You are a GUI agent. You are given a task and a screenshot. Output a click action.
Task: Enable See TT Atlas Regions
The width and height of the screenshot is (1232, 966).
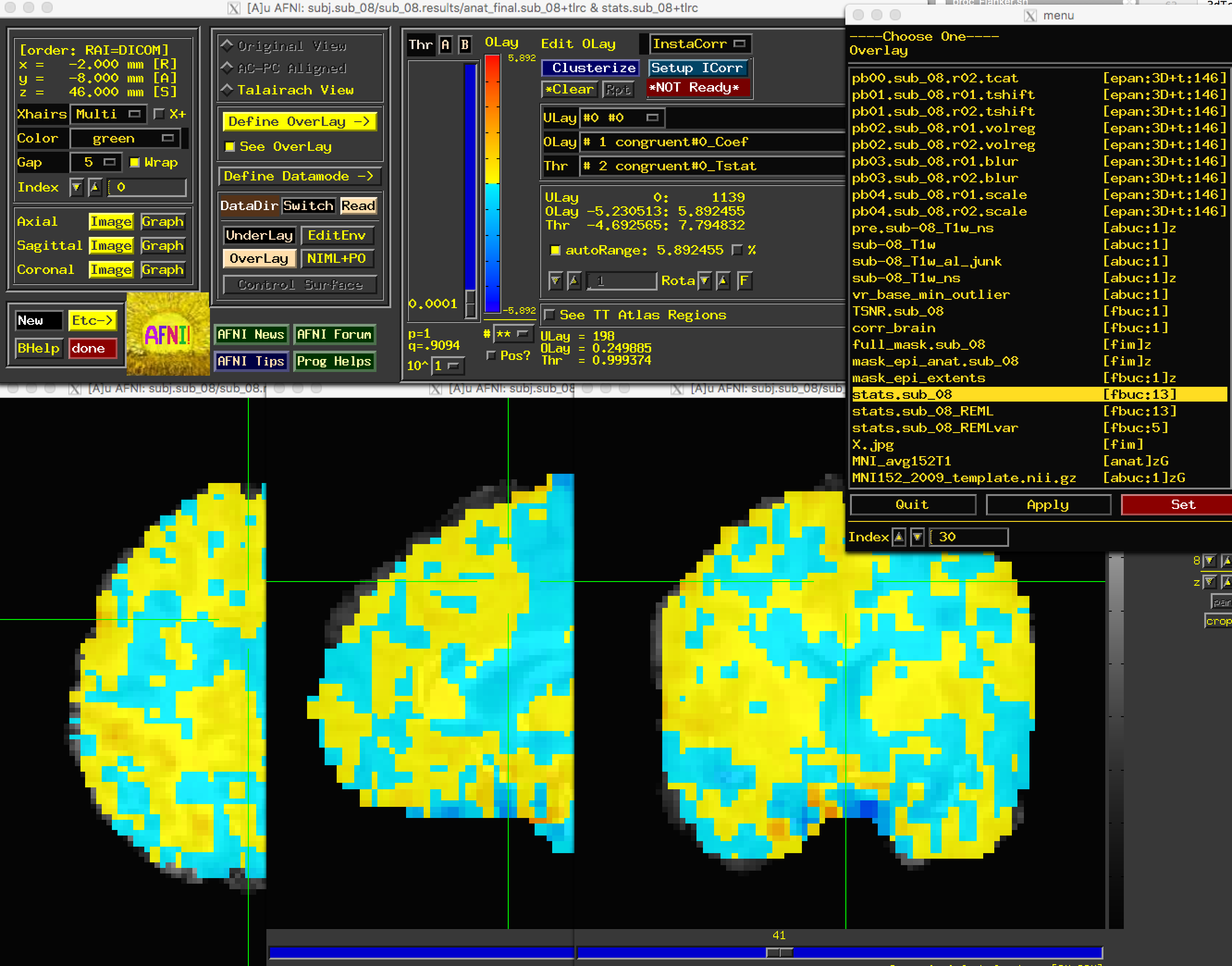(549, 315)
